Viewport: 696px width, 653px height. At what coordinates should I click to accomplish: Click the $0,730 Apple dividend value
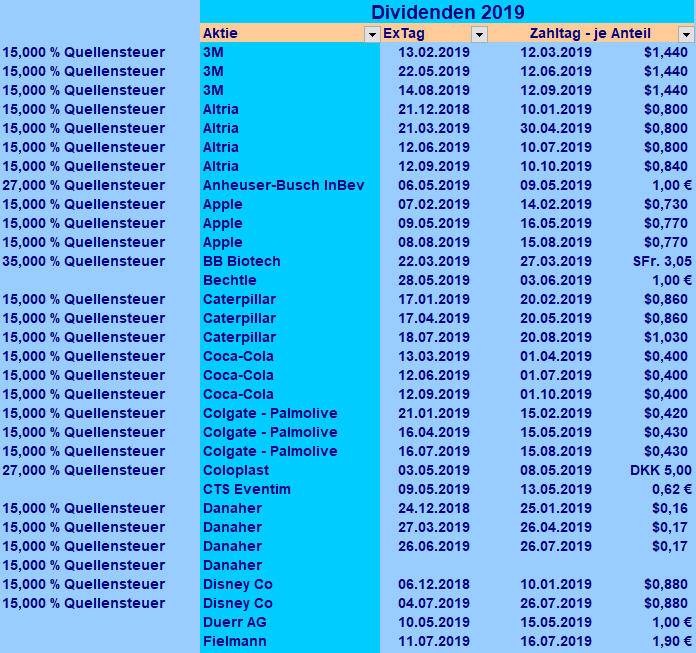666,205
